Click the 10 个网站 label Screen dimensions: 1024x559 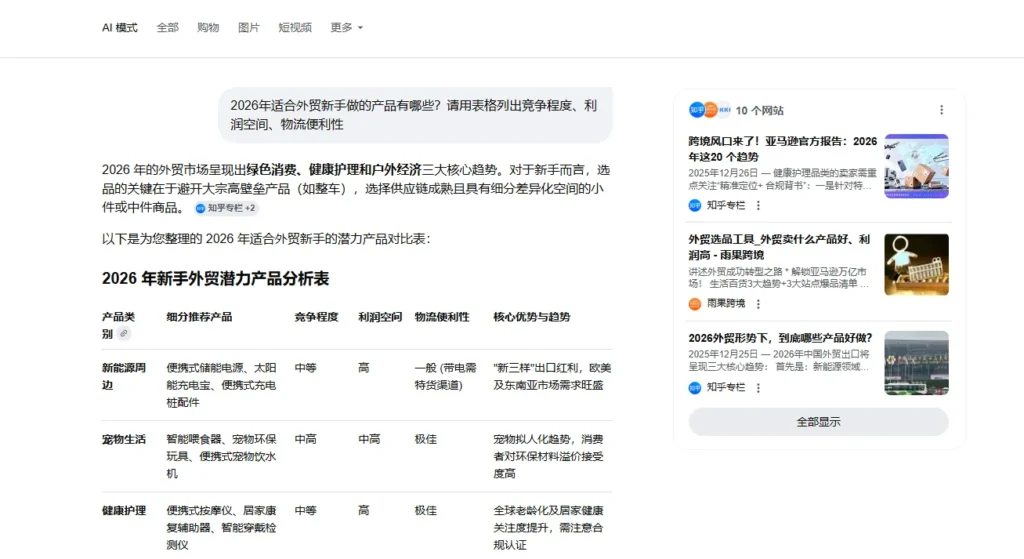pyautogui.click(x=760, y=110)
